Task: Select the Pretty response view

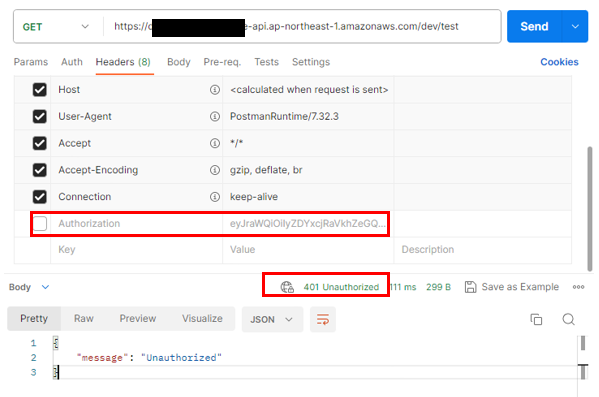Action: 34,318
